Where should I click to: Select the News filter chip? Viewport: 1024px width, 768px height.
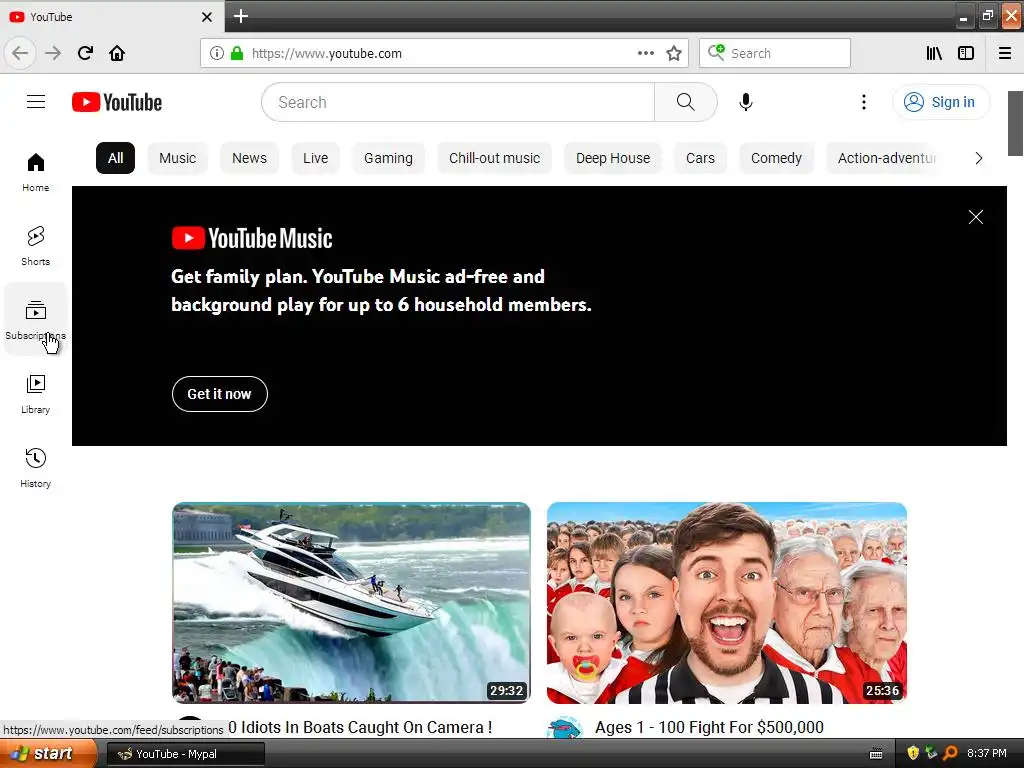coord(249,158)
